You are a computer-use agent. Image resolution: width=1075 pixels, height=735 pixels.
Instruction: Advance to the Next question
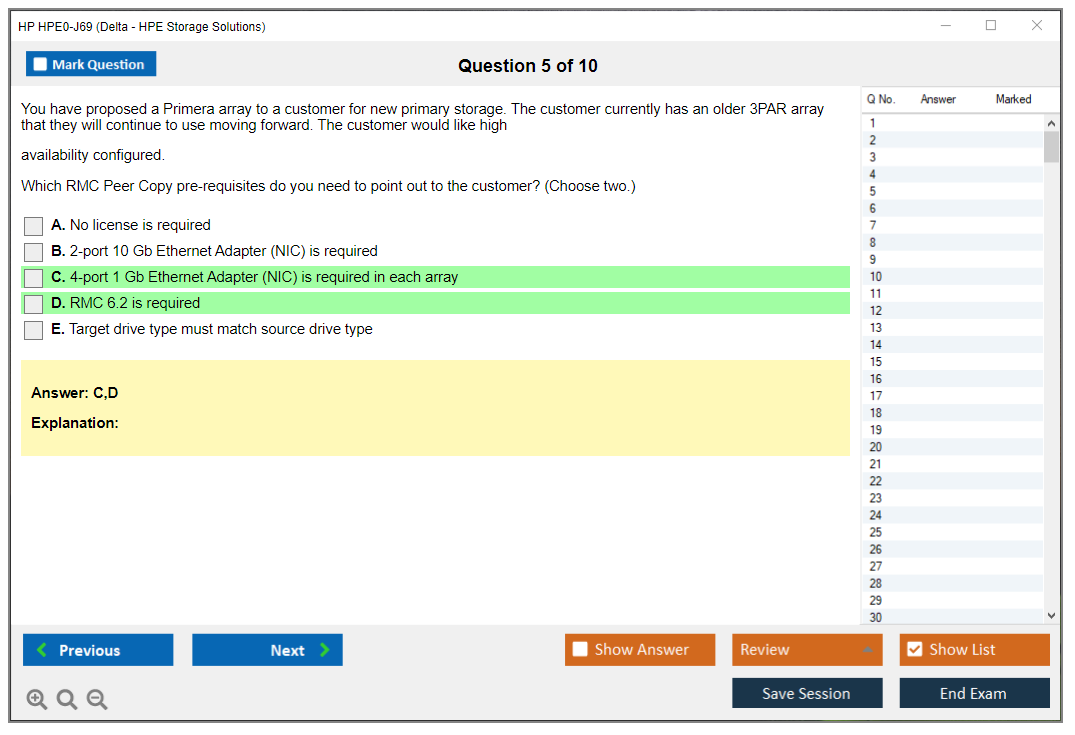pyautogui.click(x=267, y=650)
